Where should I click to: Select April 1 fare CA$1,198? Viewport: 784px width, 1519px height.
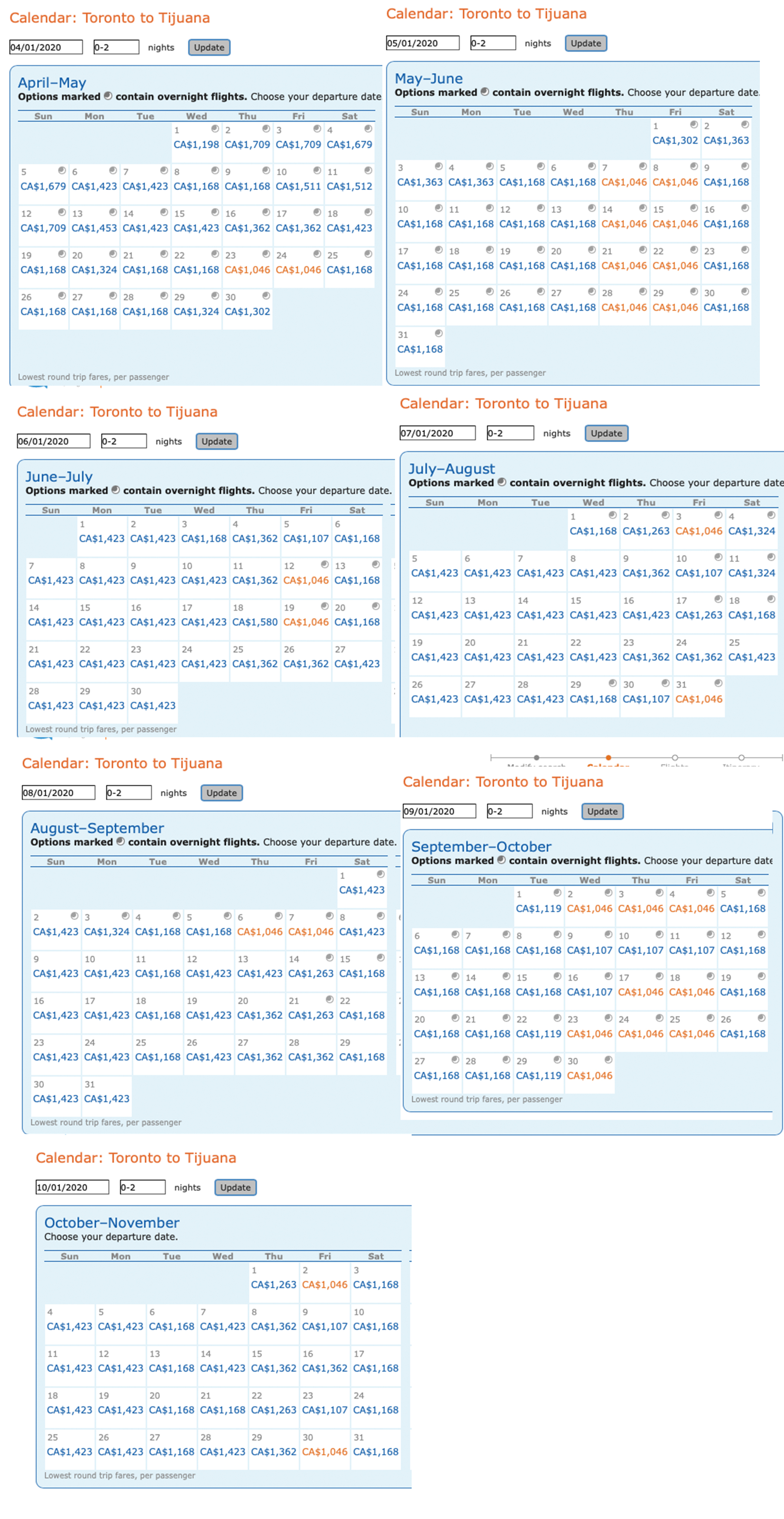(196, 144)
